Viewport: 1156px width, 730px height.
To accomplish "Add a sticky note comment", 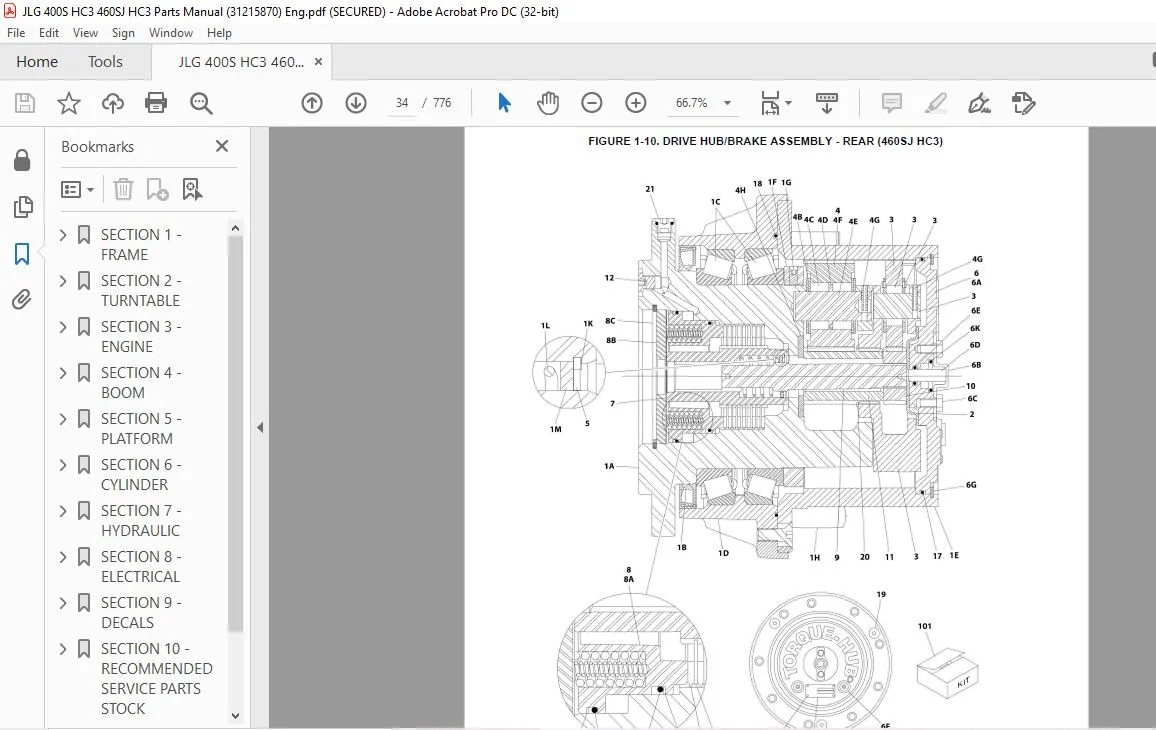I will coord(891,102).
